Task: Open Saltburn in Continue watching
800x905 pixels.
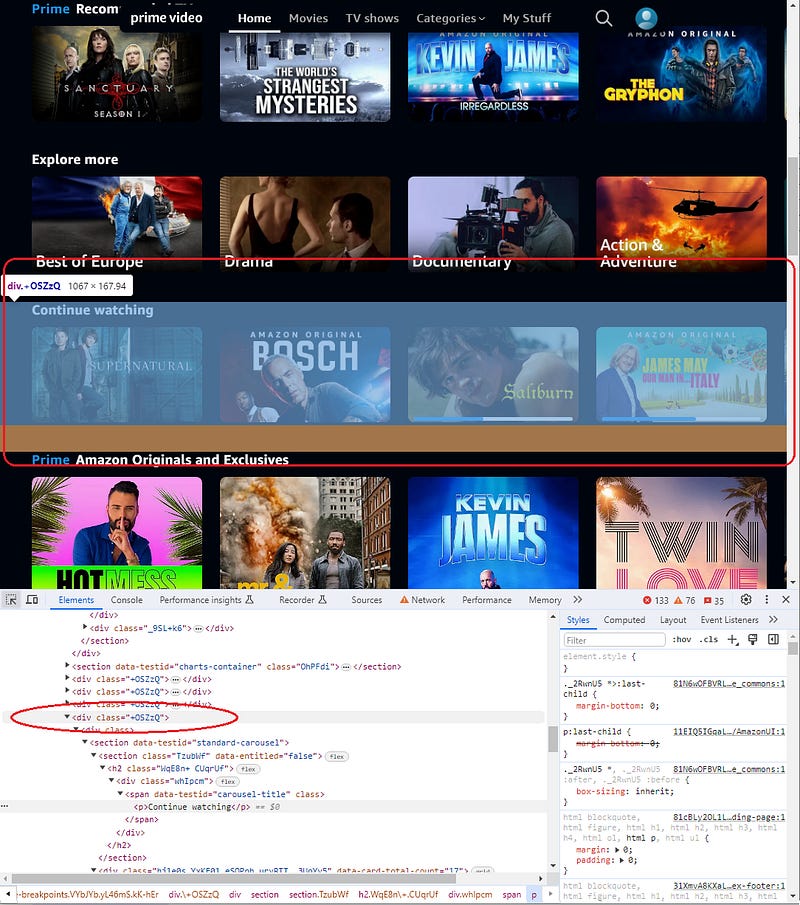Action: click(493, 375)
